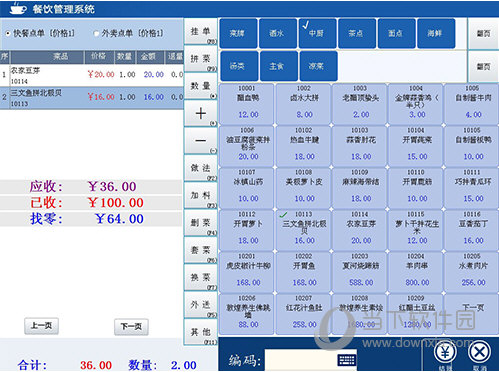Add dish 10112 开胃萝卜
499x372 pixels.
click(247, 230)
